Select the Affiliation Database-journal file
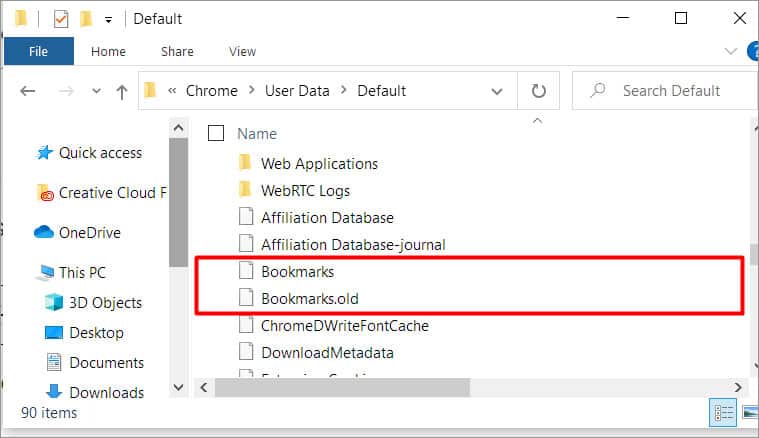This screenshot has width=759, height=438. (353, 245)
